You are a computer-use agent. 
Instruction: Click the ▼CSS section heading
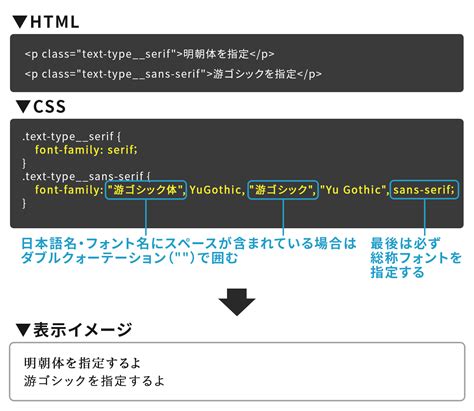41,107
